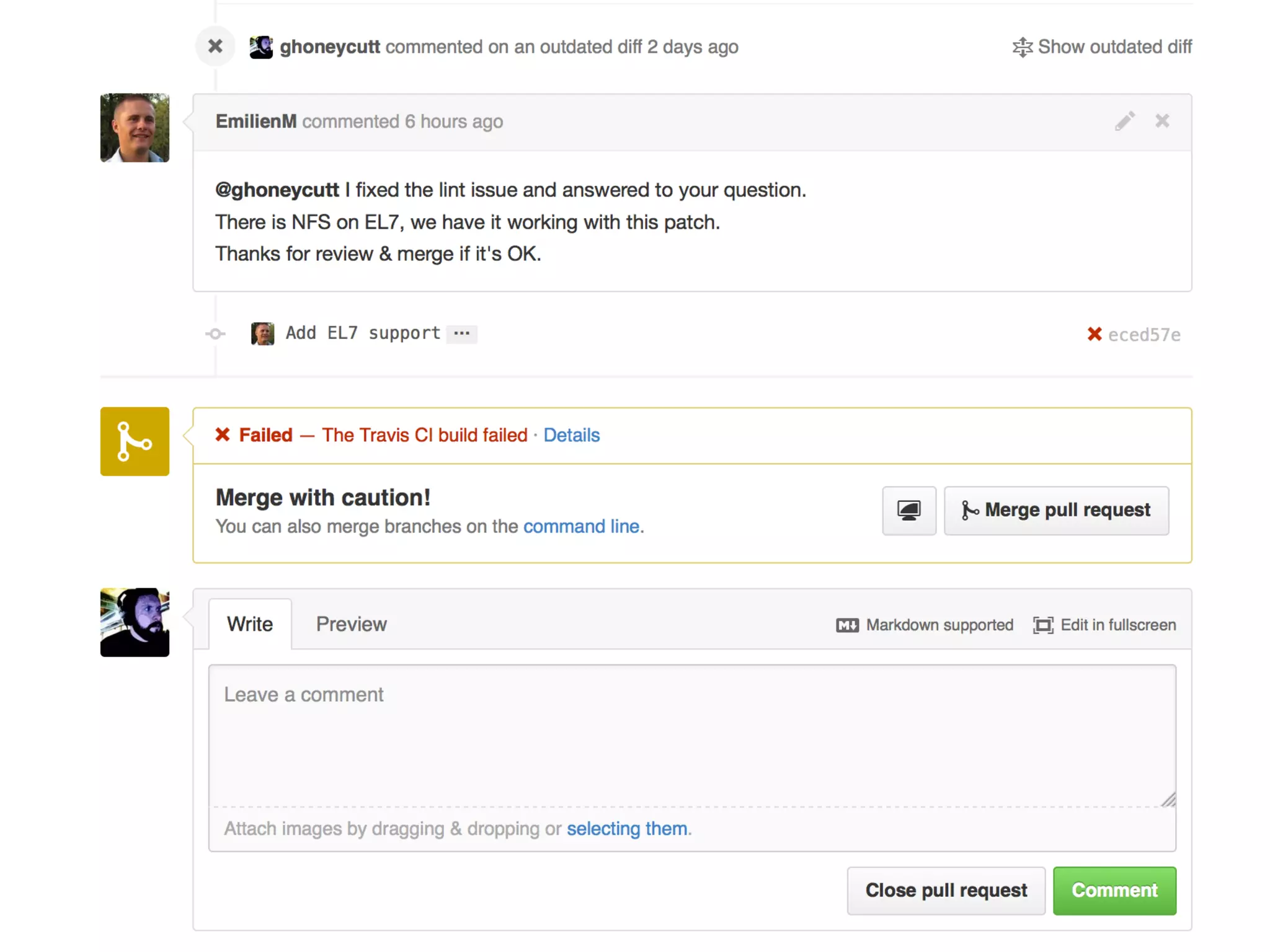The image size is (1270, 952).
Task: Click the X icon beside ghoneycutt outdated comment
Action: [215, 46]
